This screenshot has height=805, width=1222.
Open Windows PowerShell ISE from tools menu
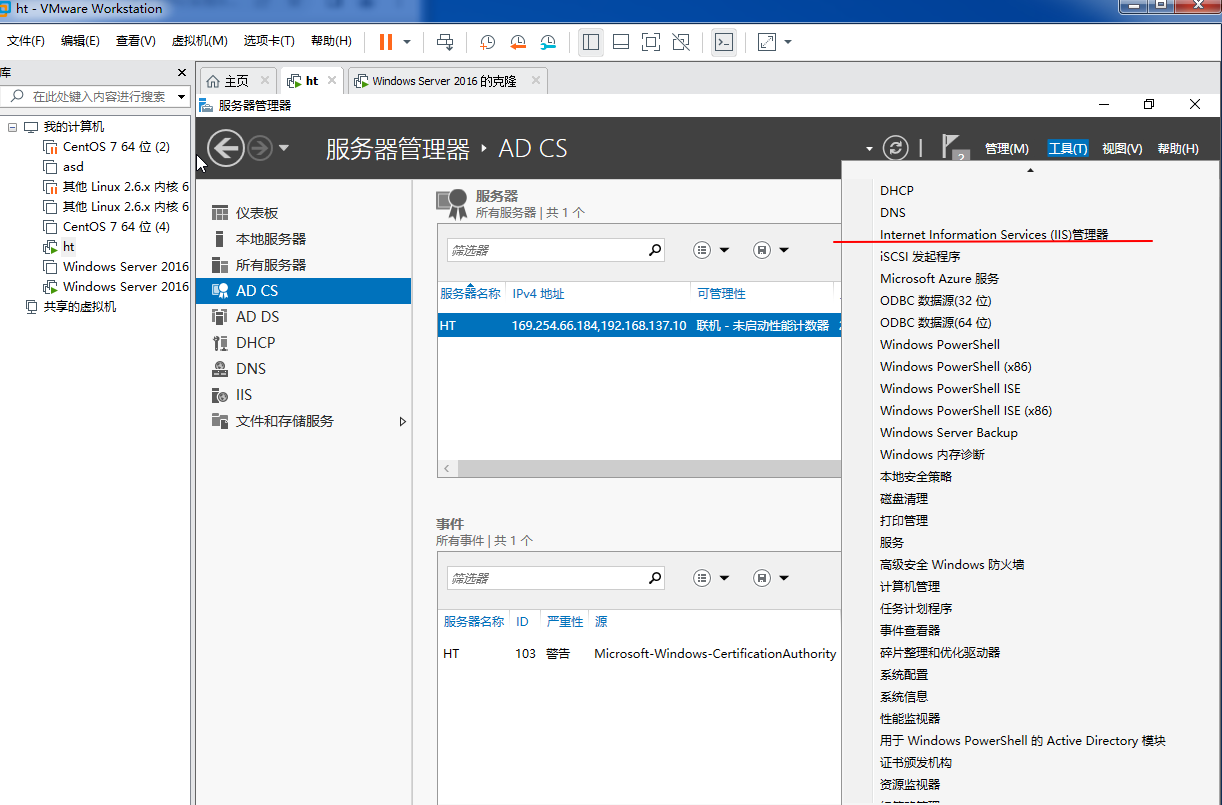[950, 389]
